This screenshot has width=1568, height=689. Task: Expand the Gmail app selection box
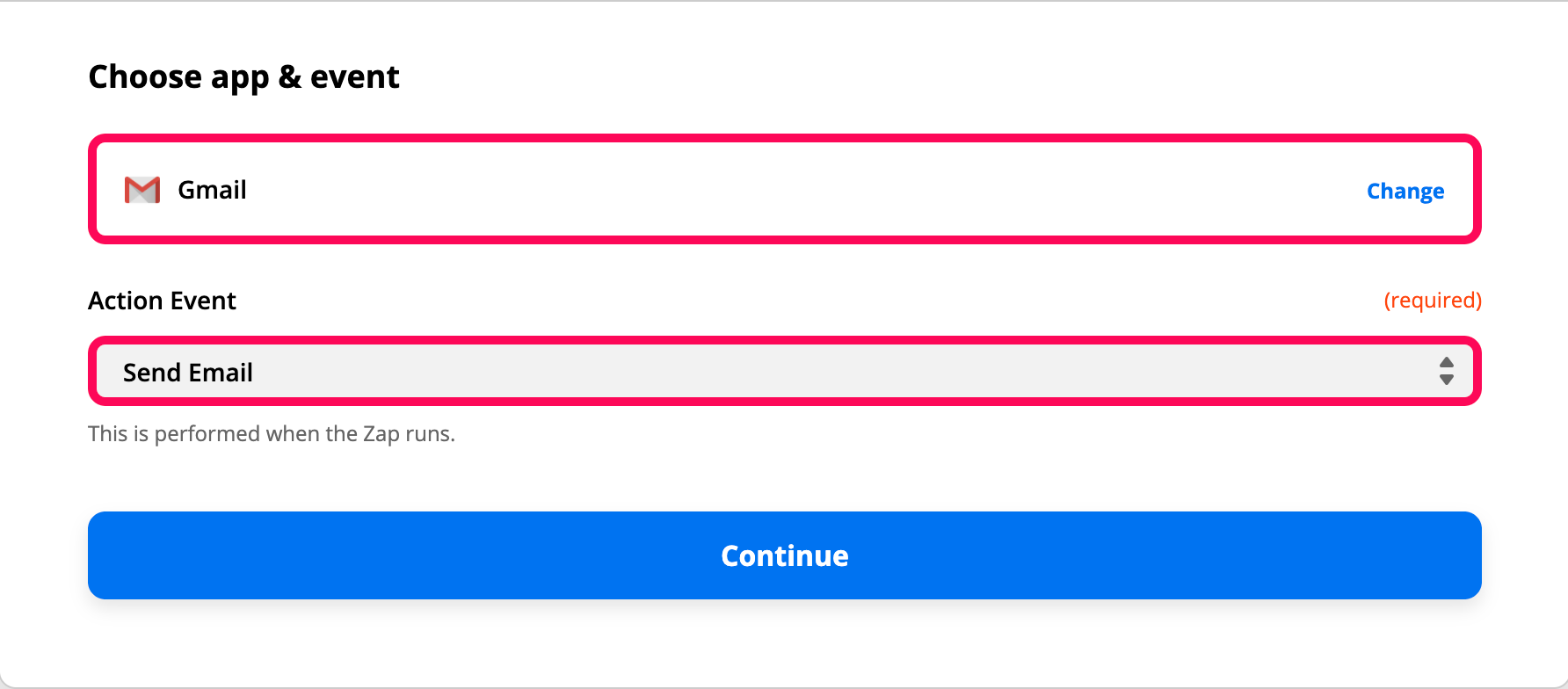pyautogui.click(x=785, y=189)
